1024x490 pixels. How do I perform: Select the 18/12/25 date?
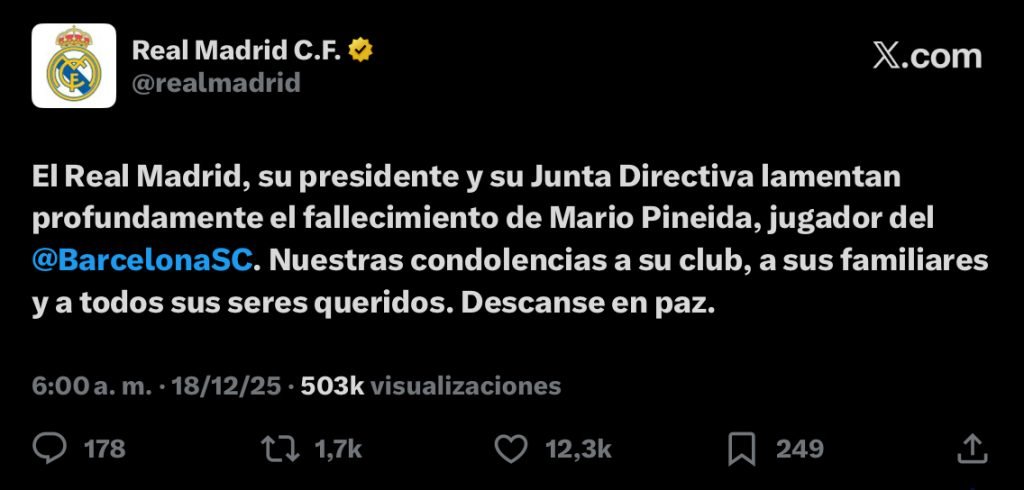pyautogui.click(x=226, y=386)
